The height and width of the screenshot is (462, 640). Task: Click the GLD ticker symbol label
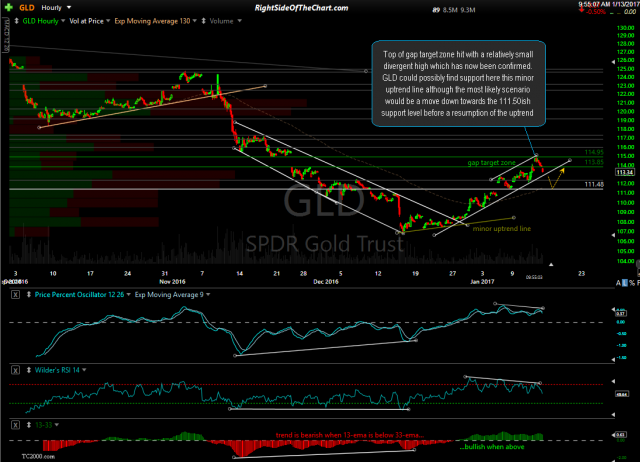tap(27, 8)
